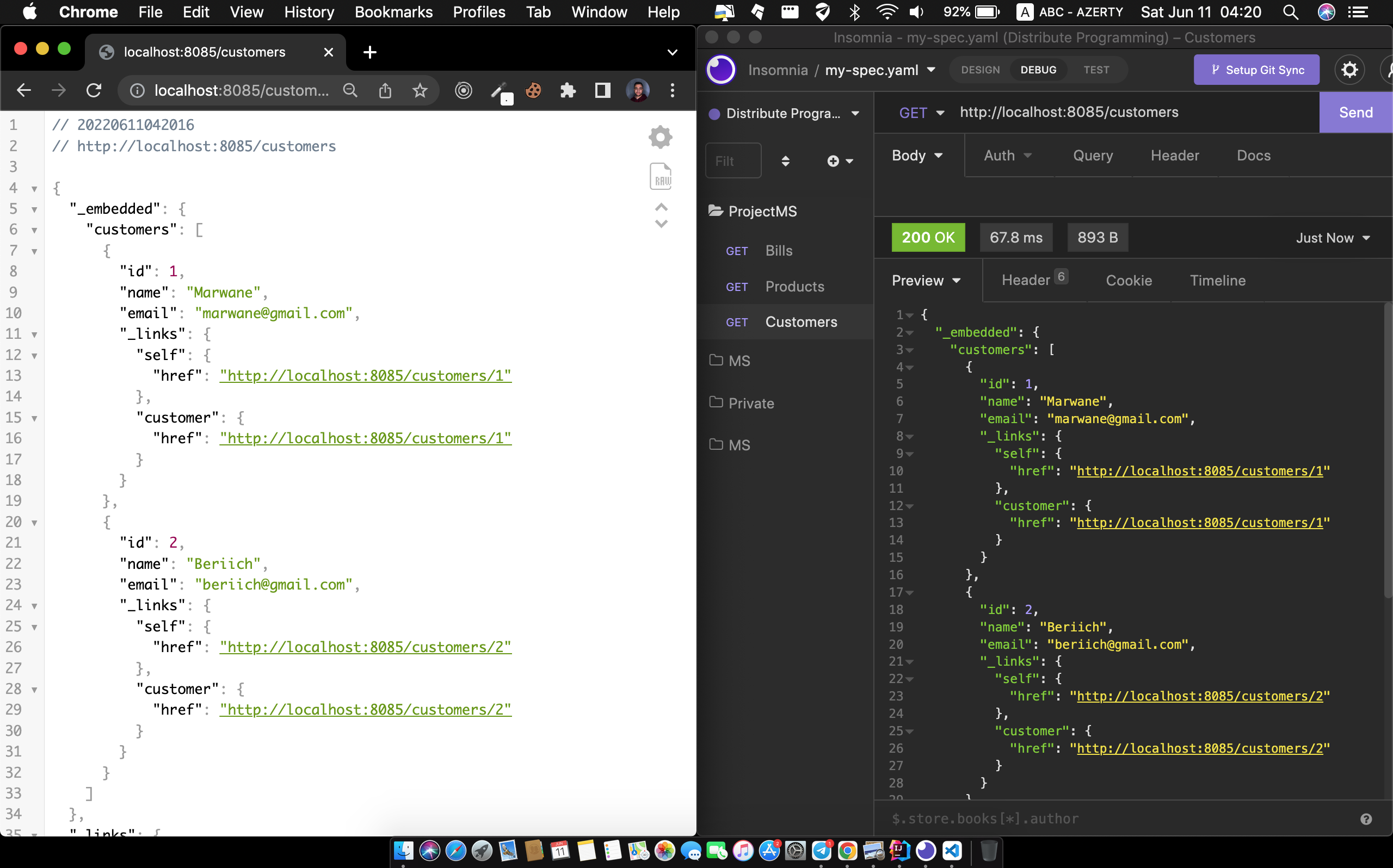Click the JSON viewer settings gear icon

[661, 137]
